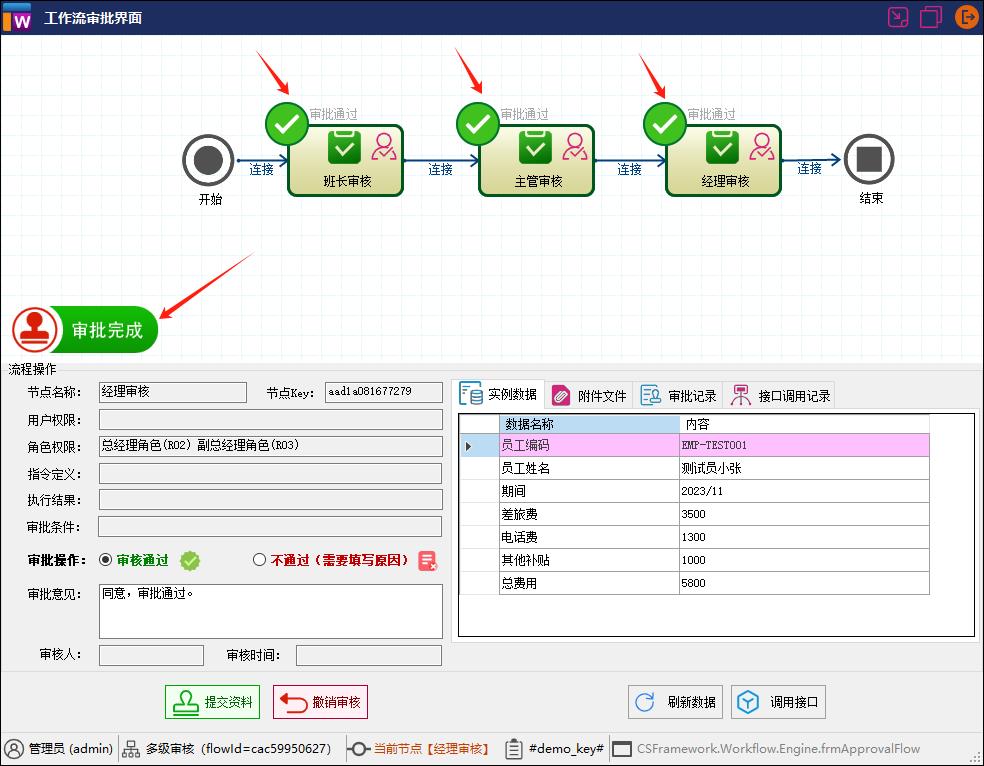
Task: Click inside the 审批意见 comment box
Action: 268,609
